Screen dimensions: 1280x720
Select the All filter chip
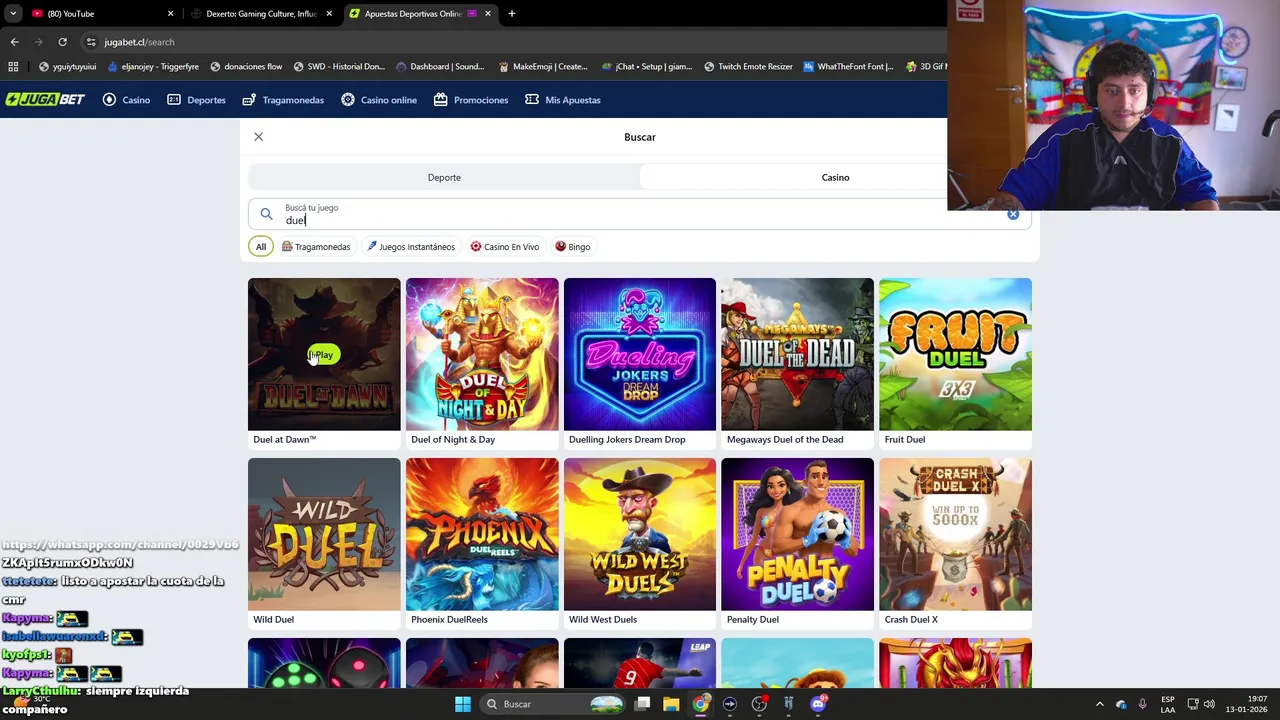click(260, 247)
